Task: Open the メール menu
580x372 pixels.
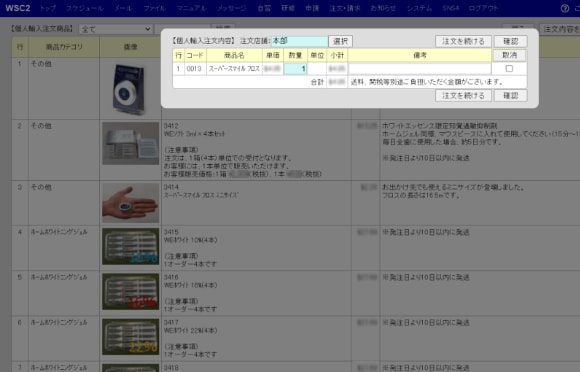Action: coord(123,8)
